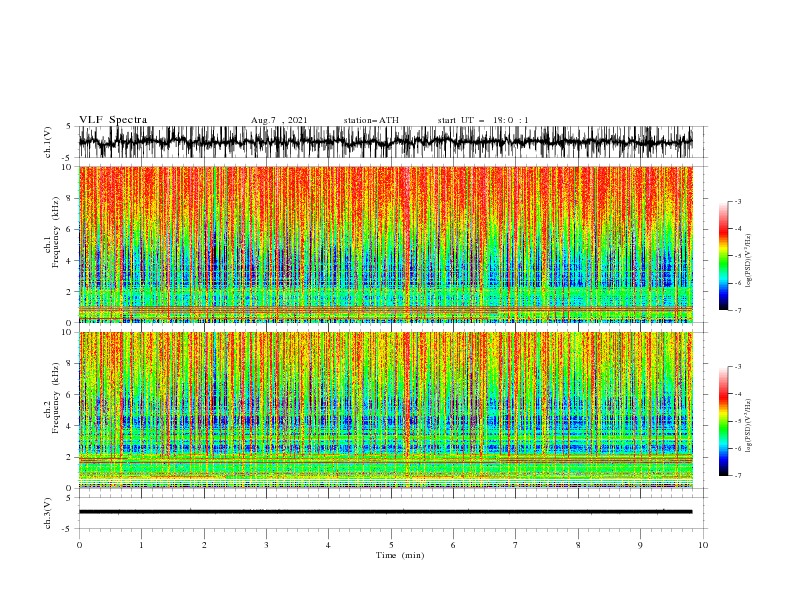Click the "Time (min)" x-axis label

coord(400,555)
